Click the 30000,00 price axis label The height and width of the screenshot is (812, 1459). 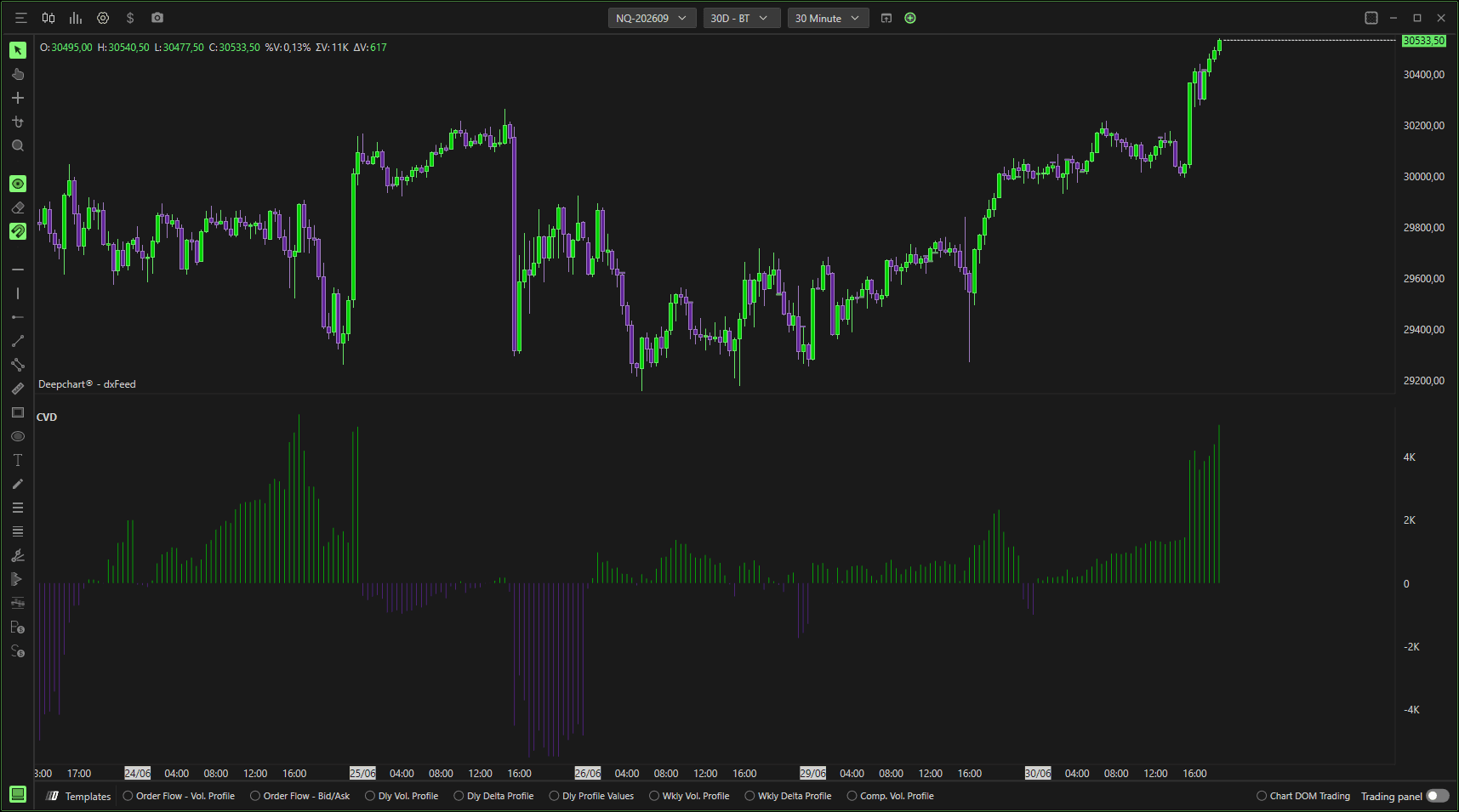(1423, 177)
